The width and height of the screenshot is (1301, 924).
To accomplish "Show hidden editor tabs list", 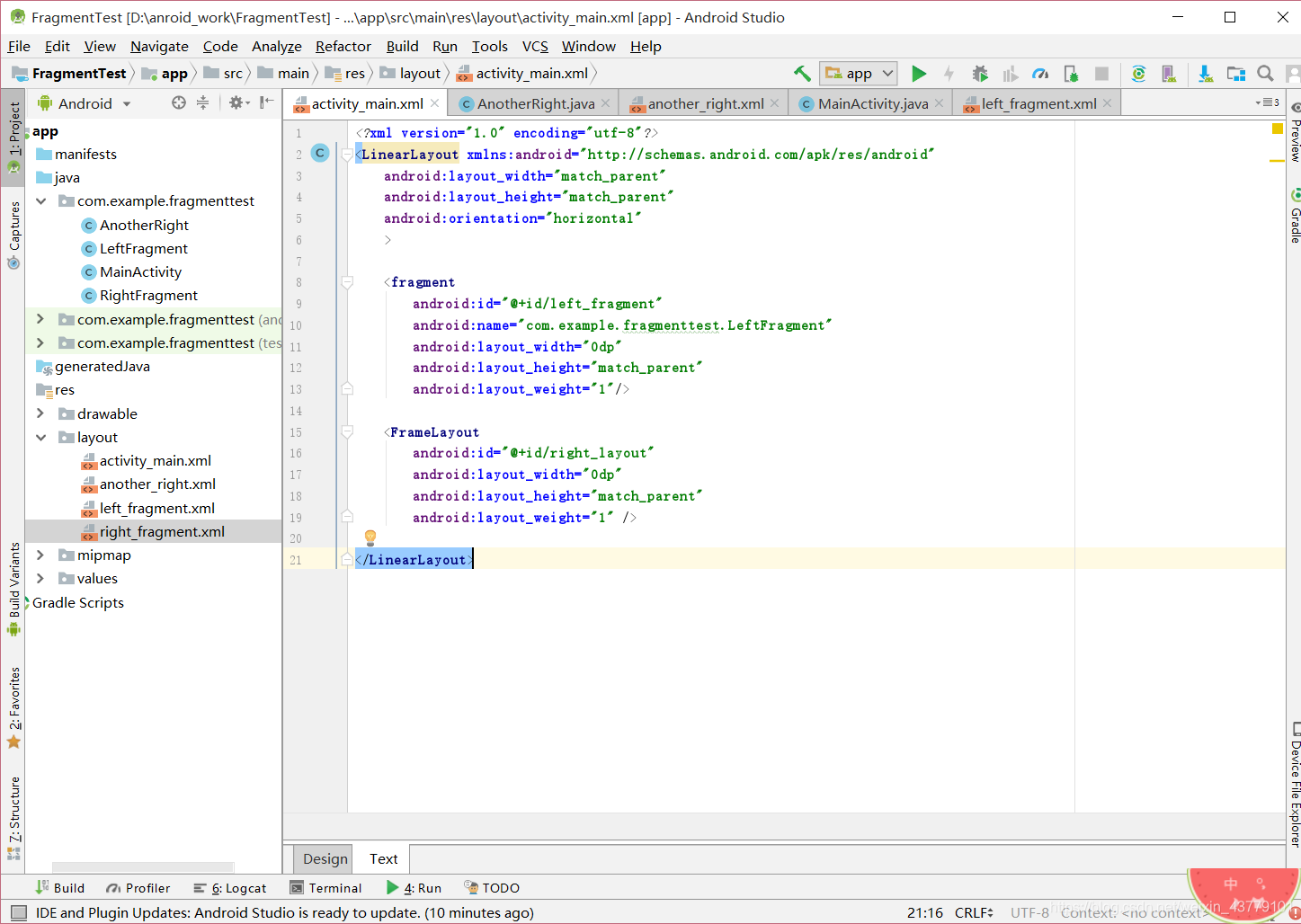I will pos(1267,102).
